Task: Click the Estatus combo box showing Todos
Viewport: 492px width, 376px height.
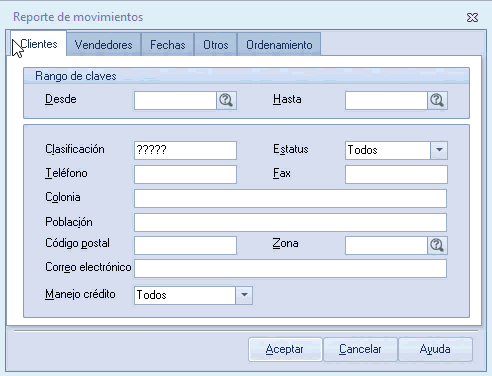Action: click(388, 150)
